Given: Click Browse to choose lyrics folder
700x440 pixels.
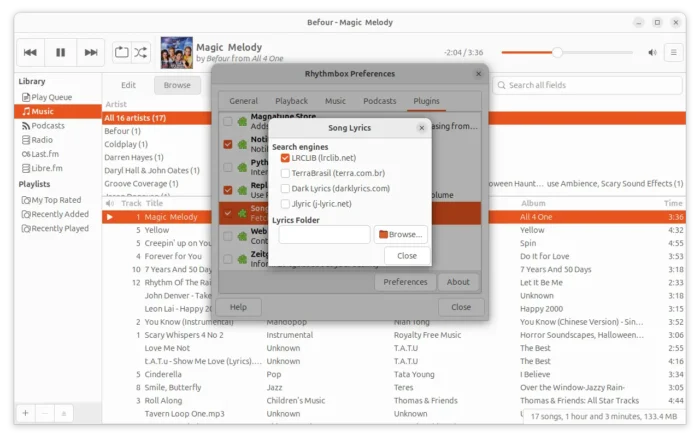Looking at the screenshot, I should [400, 234].
